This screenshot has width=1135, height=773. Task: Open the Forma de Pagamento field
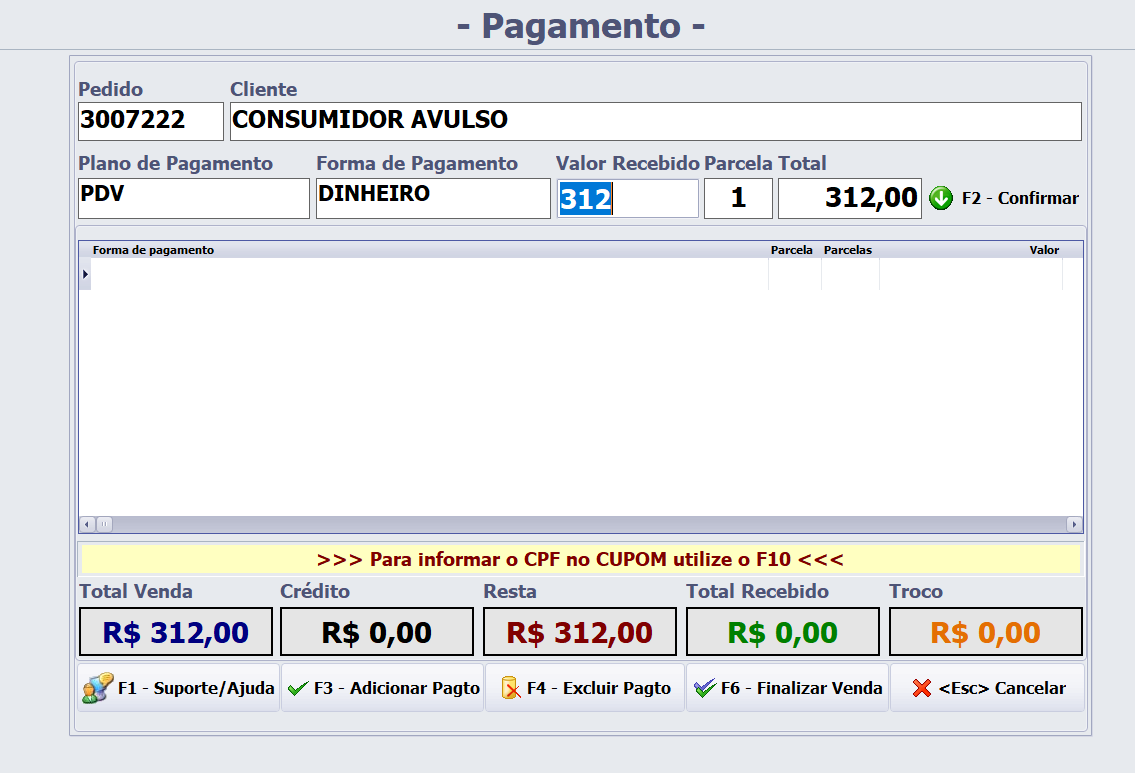pos(432,198)
